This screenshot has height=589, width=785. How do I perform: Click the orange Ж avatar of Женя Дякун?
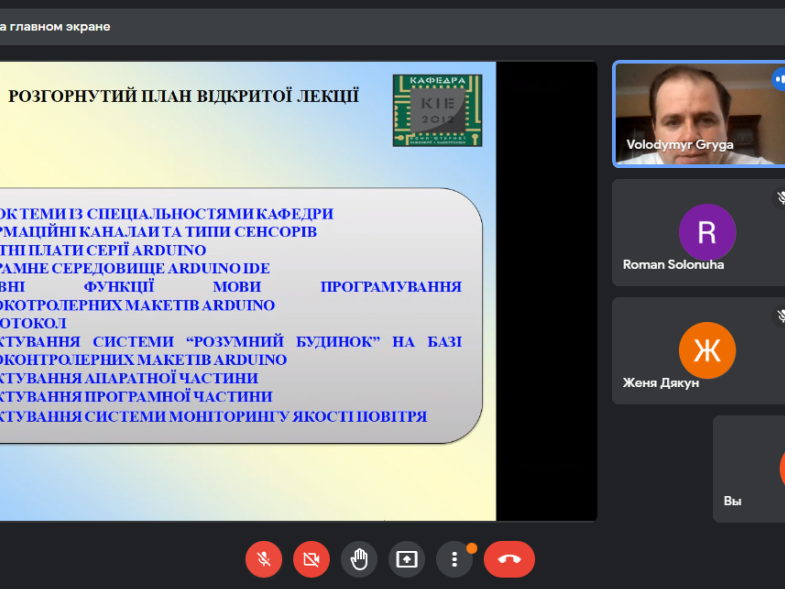click(707, 350)
